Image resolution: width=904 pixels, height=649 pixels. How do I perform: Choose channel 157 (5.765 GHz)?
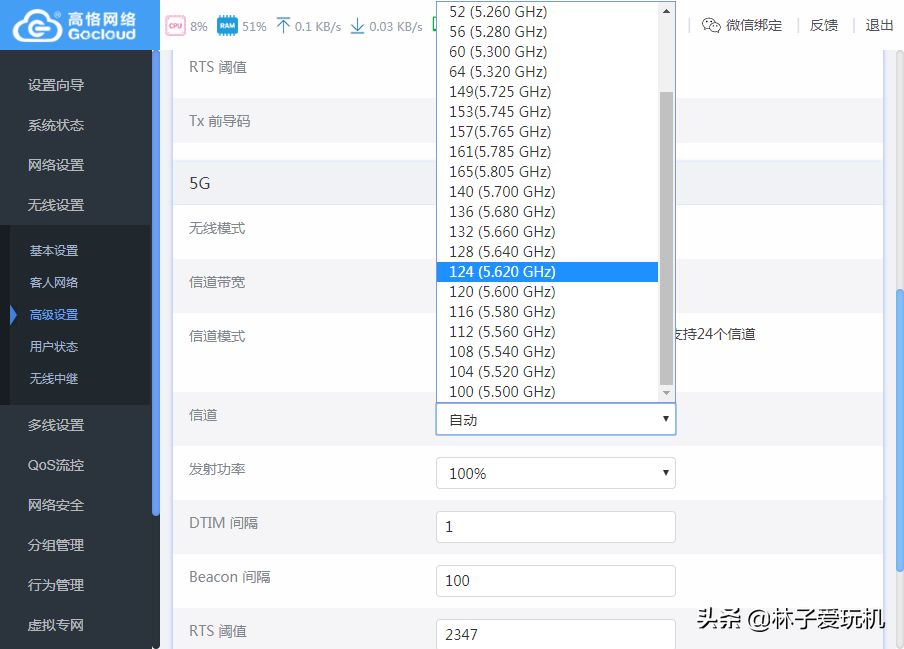tap(547, 131)
